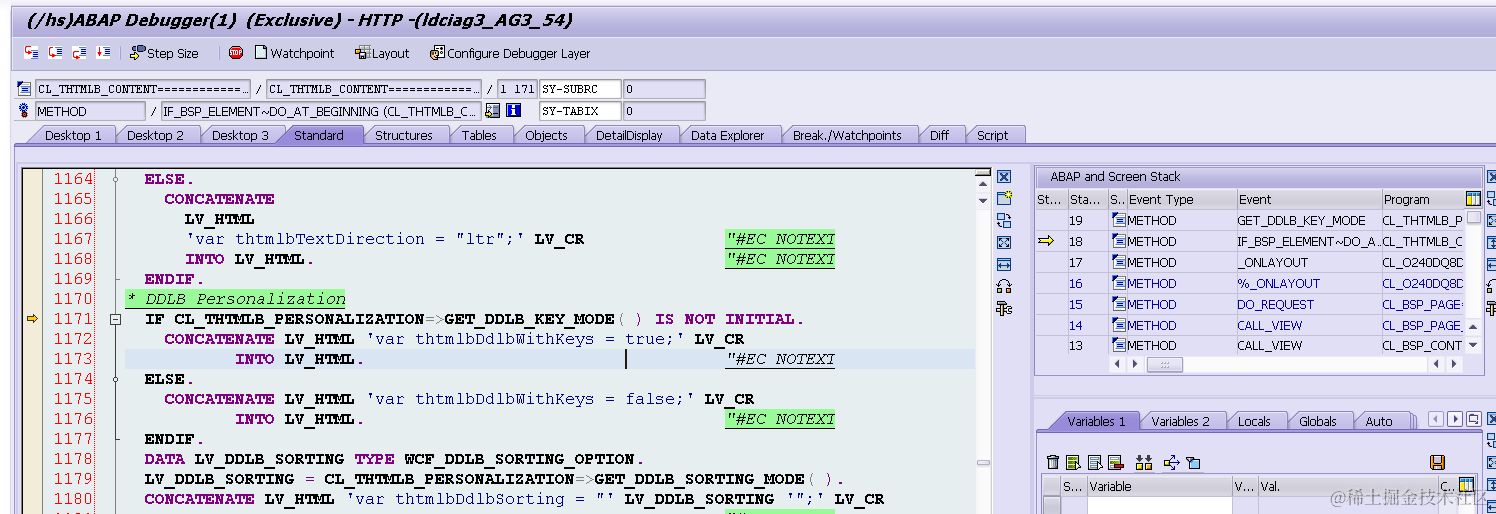The image size is (1496, 514).
Task: Click the delete row icon with red bar
Action: click(1116, 462)
